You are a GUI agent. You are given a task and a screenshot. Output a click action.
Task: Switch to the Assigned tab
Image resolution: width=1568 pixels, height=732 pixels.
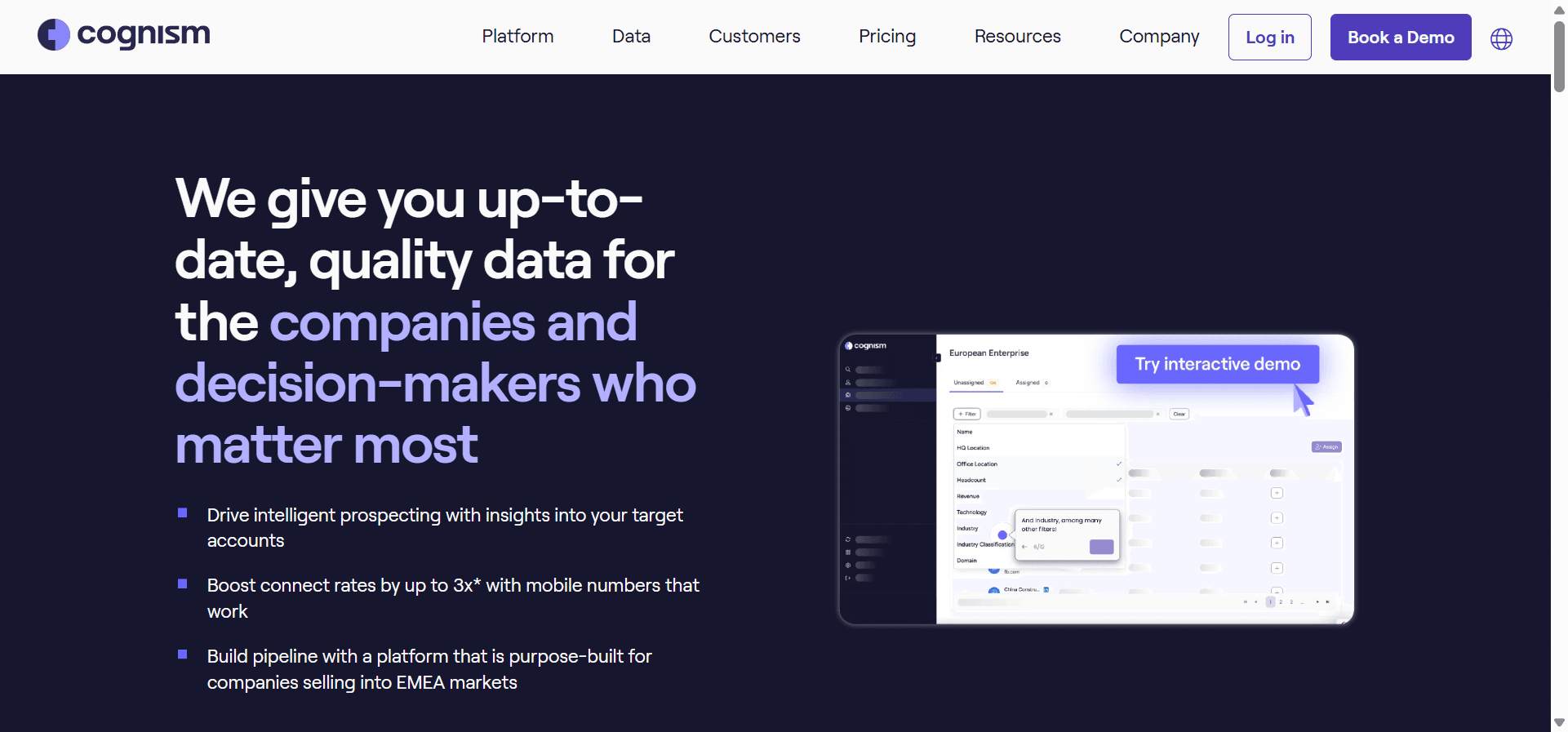coord(1028,383)
